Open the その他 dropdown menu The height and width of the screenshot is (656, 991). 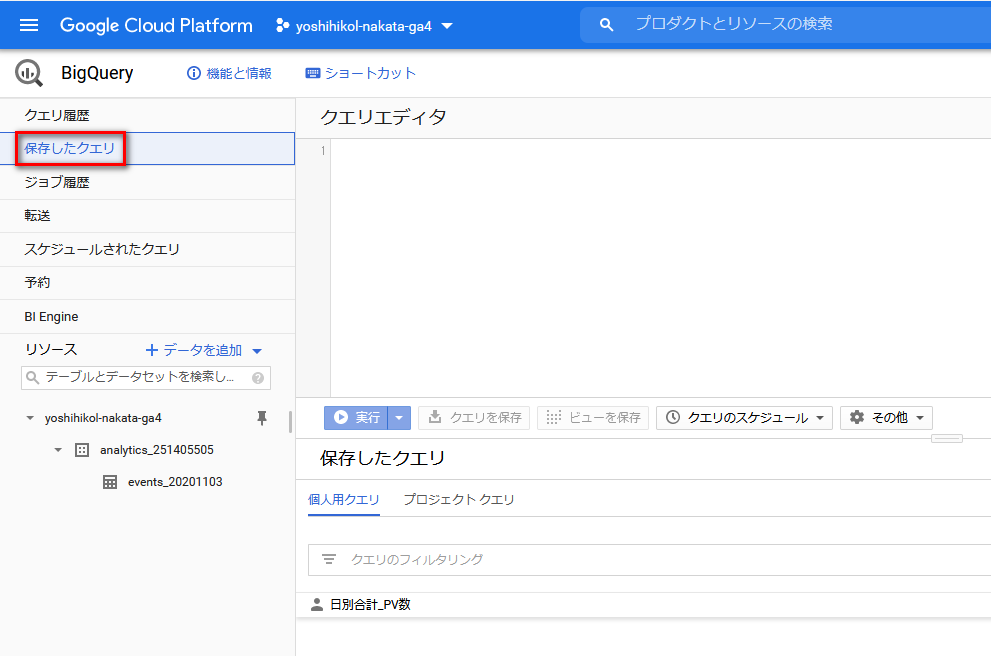click(886, 418)
